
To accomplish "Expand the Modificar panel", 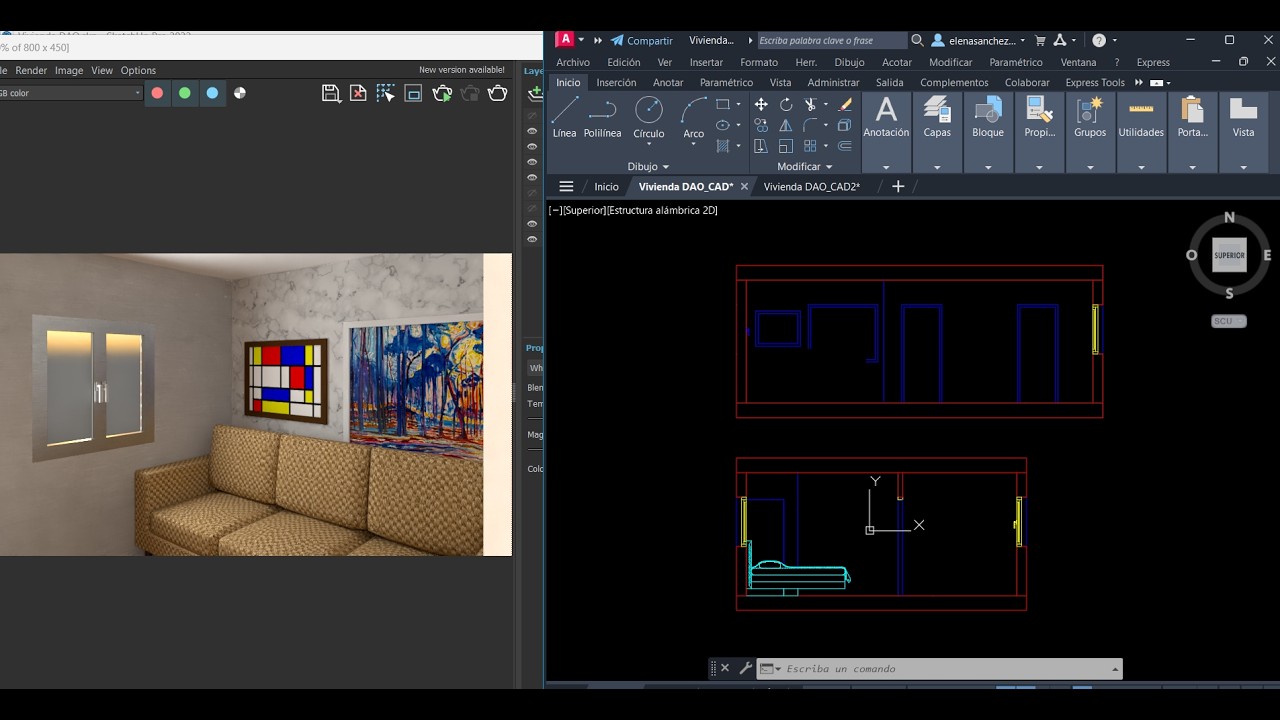I will tap(805, 167).
